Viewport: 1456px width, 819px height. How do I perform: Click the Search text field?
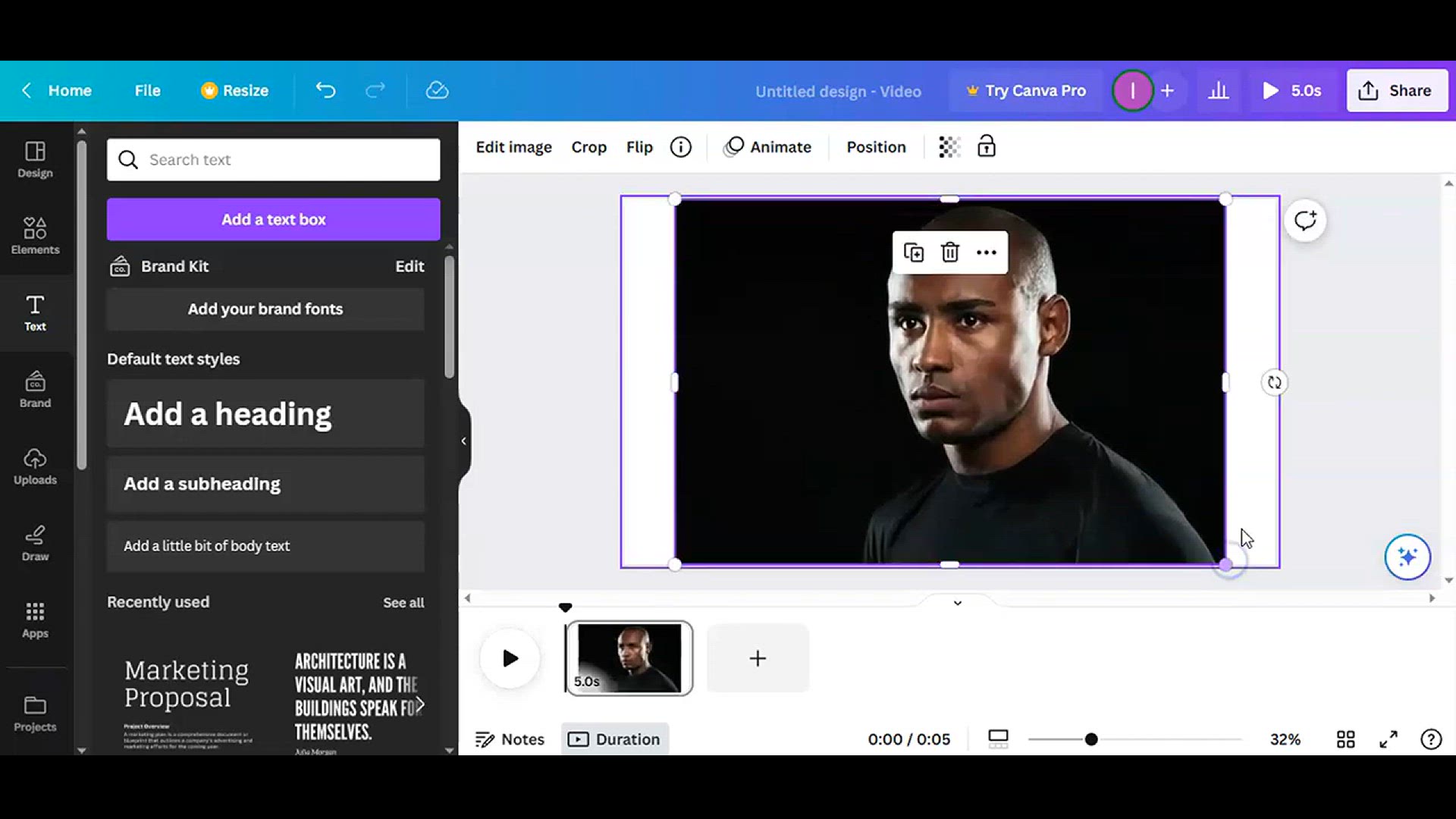[x=273, y=160]
